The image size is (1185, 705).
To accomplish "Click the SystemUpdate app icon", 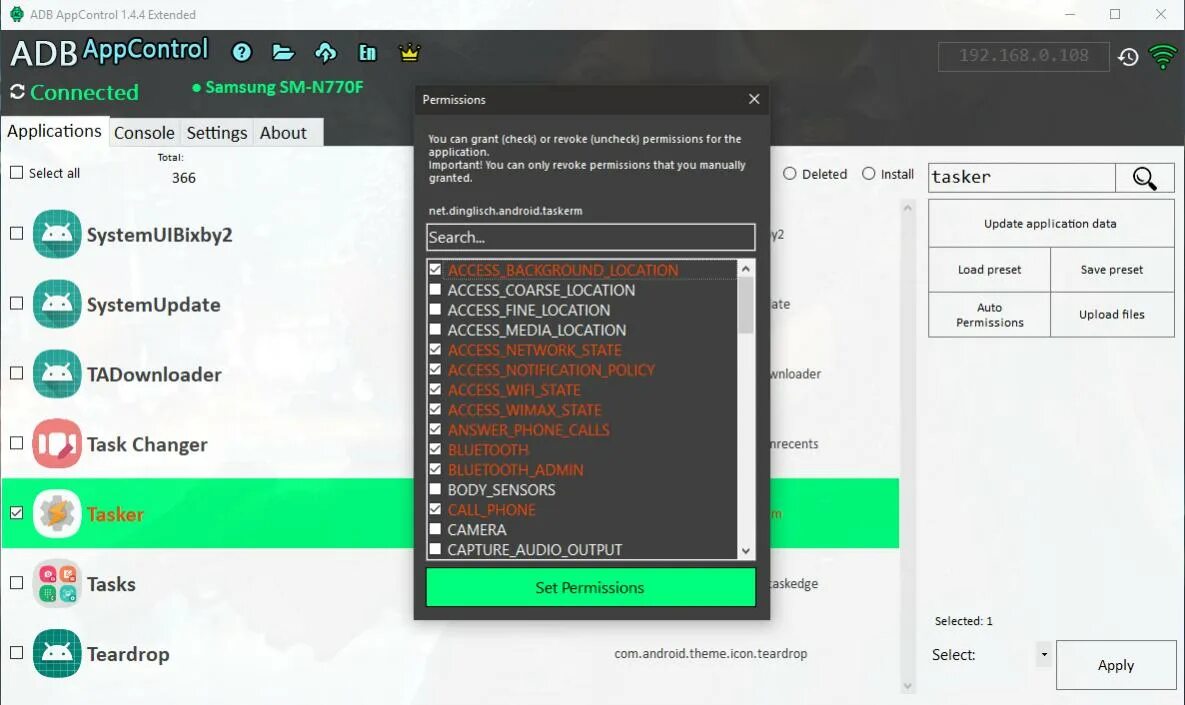I will point(57,304).
